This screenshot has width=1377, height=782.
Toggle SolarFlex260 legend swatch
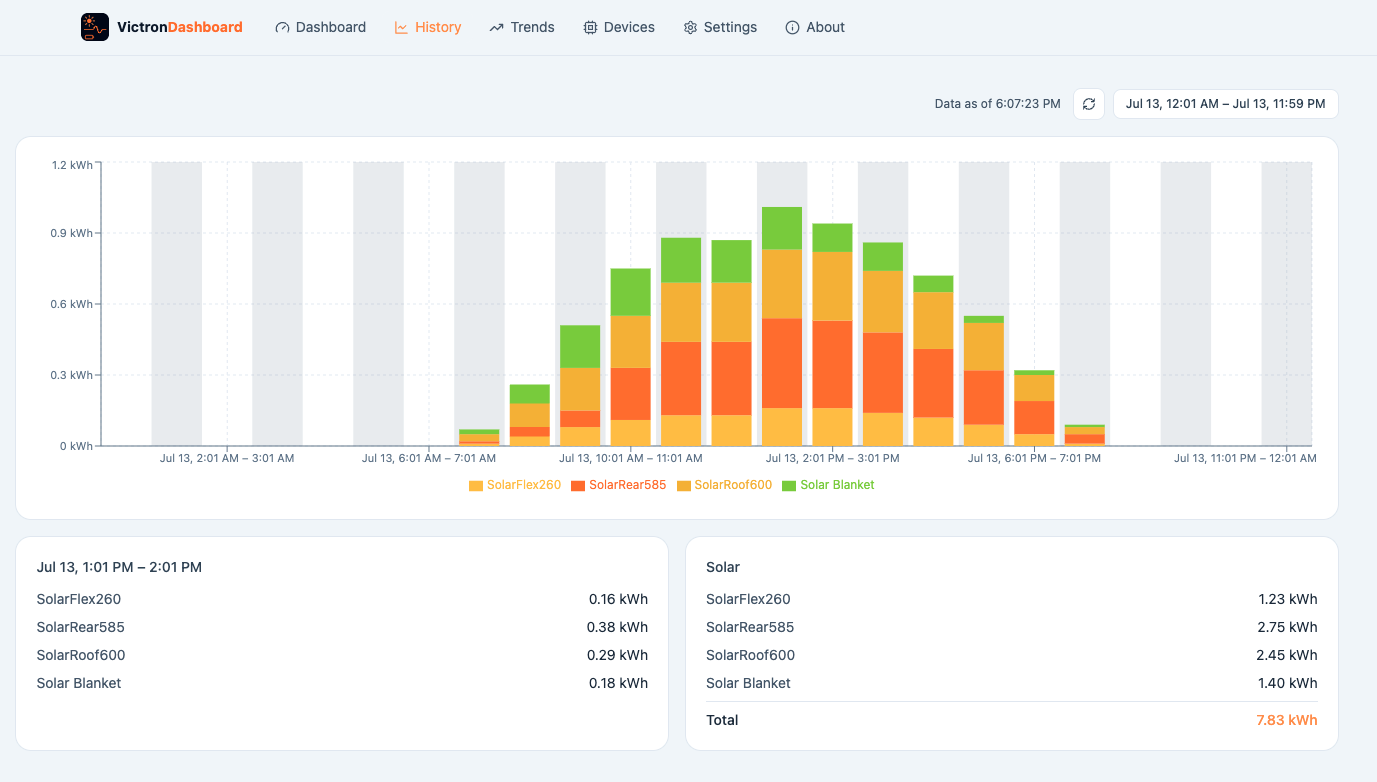476,486
